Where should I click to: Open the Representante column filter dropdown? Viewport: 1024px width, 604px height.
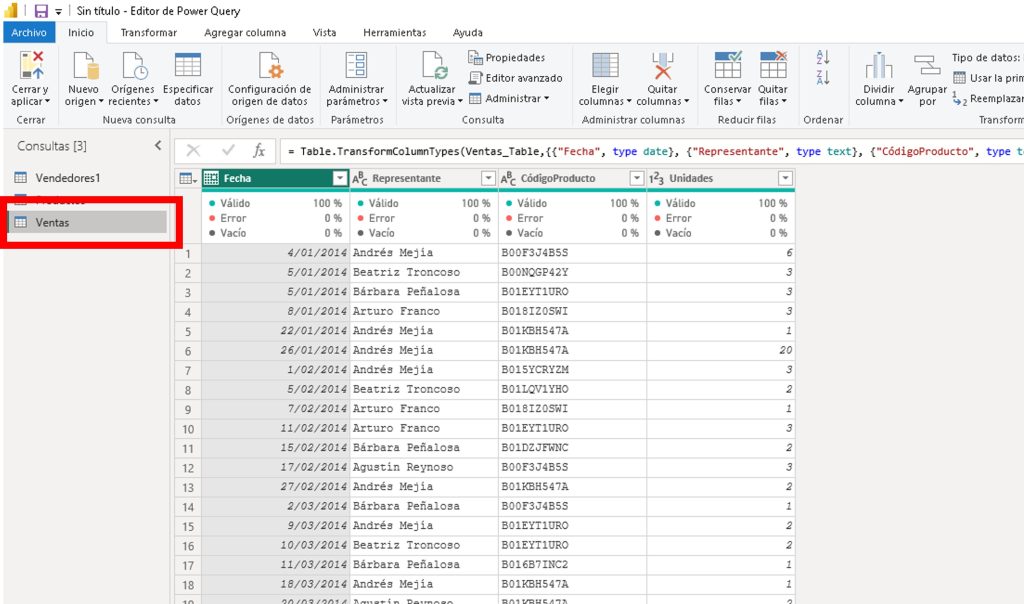coord(488,178)
